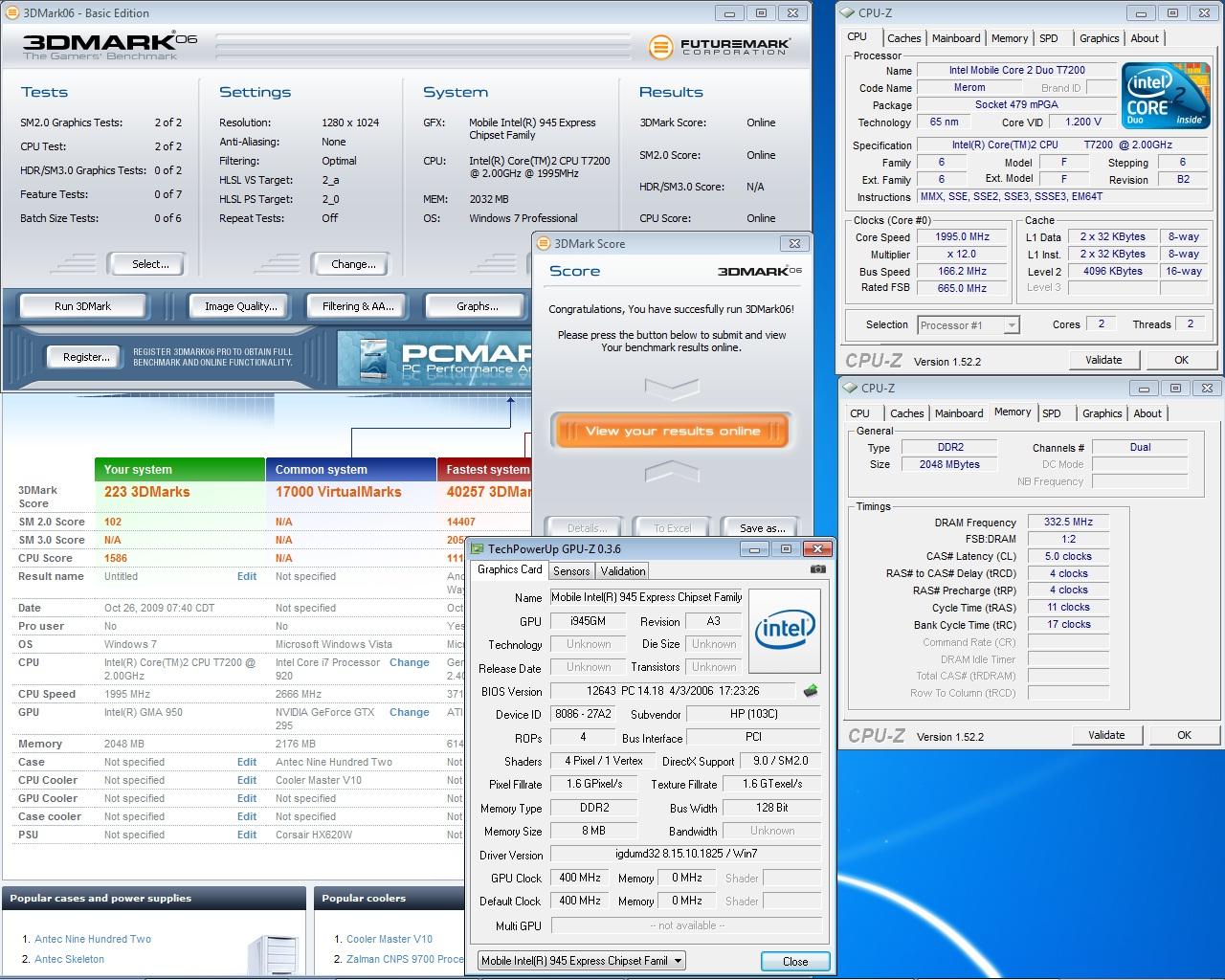
Task: Click Graphs... button
Action: tap(477, 306)
